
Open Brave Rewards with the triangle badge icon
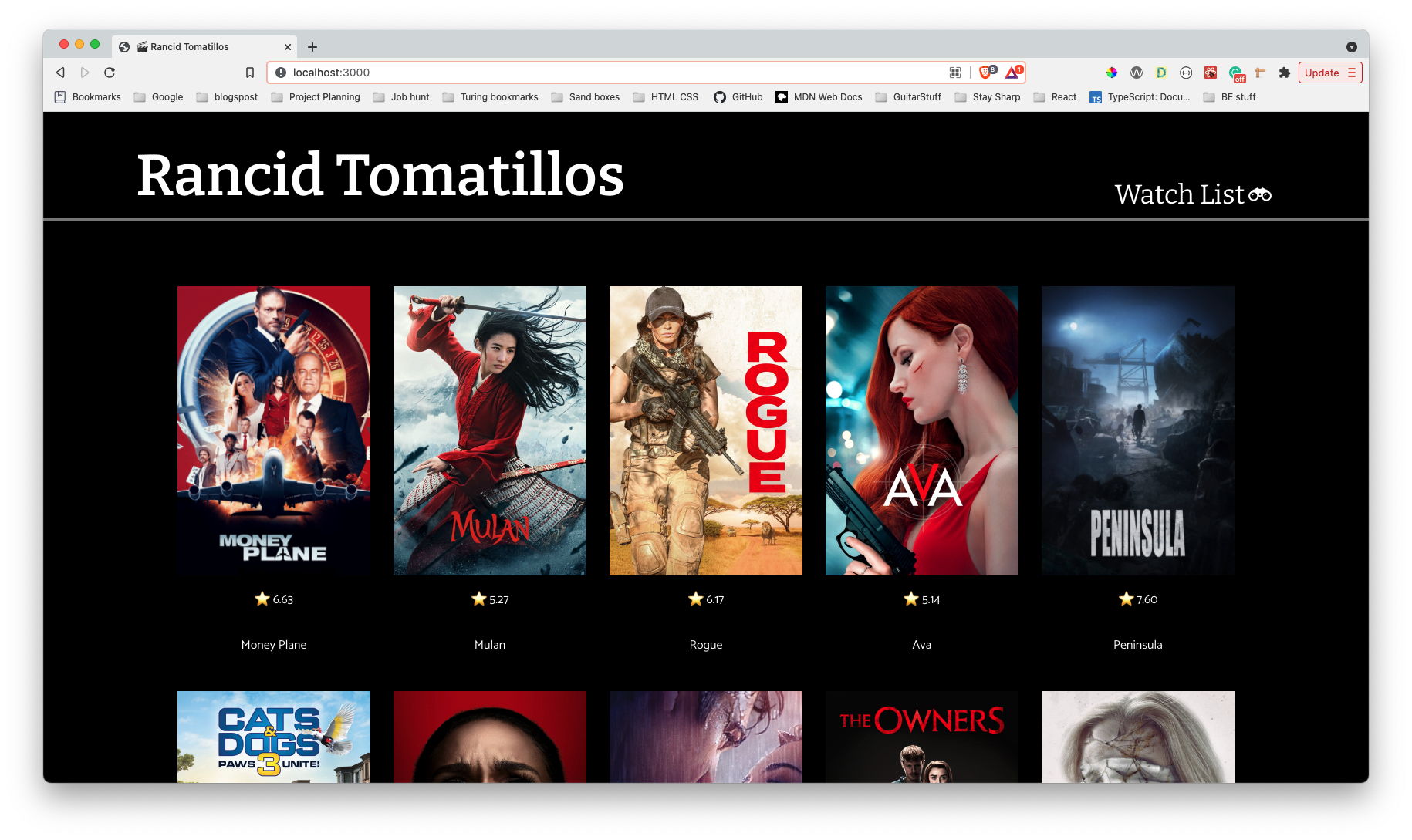click(1012, 72)
